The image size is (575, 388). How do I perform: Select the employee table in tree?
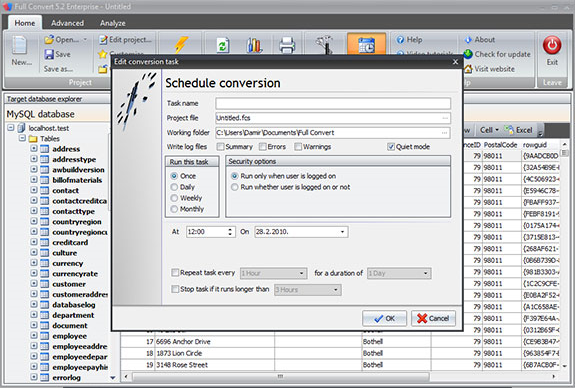click(x=70, y=336)
